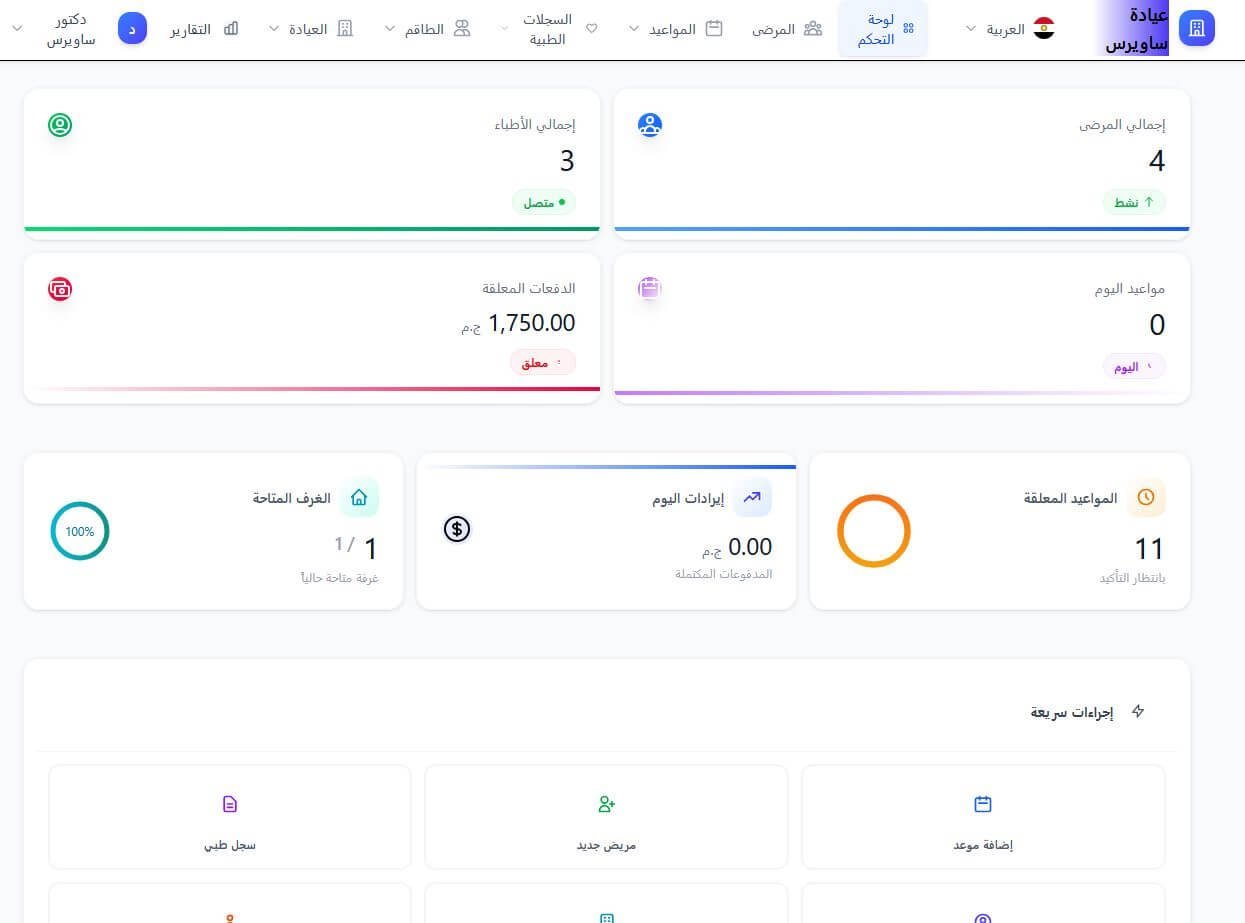Click the green add-user icon in مريض جديد
Image resolution: width=1245 pixels, height=923 pixels.
point(606,804)
